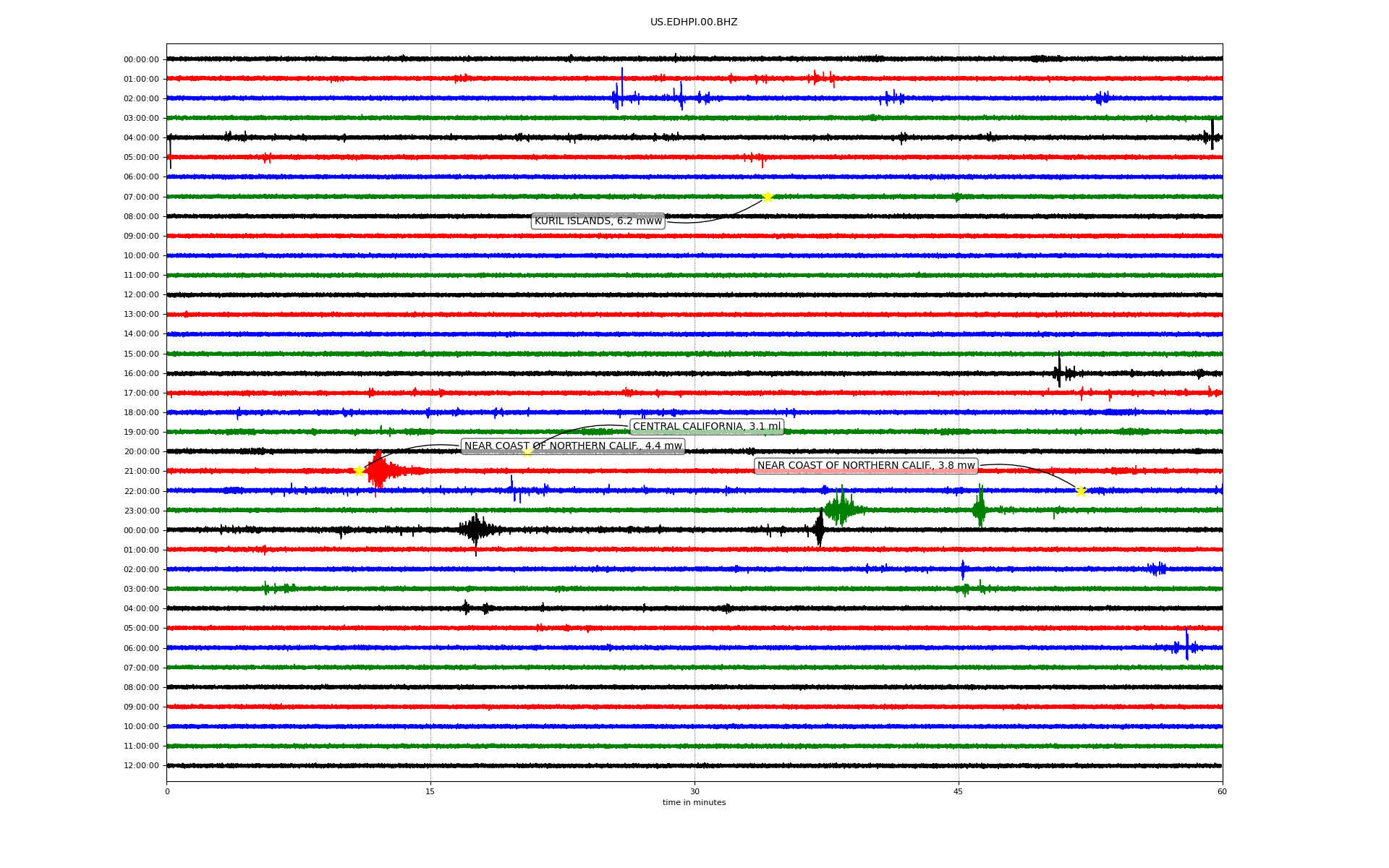Click the 'time in minutes' axis label
The width and height of the screenshot is (1389, 868).
click(694, 802)
